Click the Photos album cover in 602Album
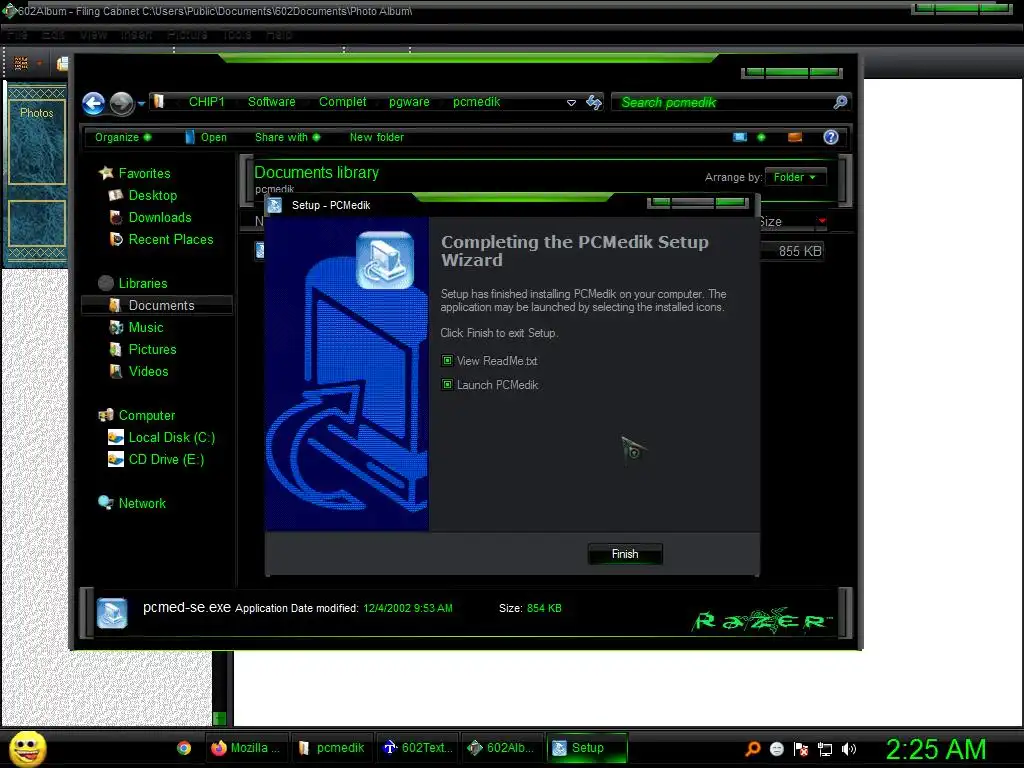Viewport: 1024px width, 768px height. pyautogui.click(x=37, y=141)
